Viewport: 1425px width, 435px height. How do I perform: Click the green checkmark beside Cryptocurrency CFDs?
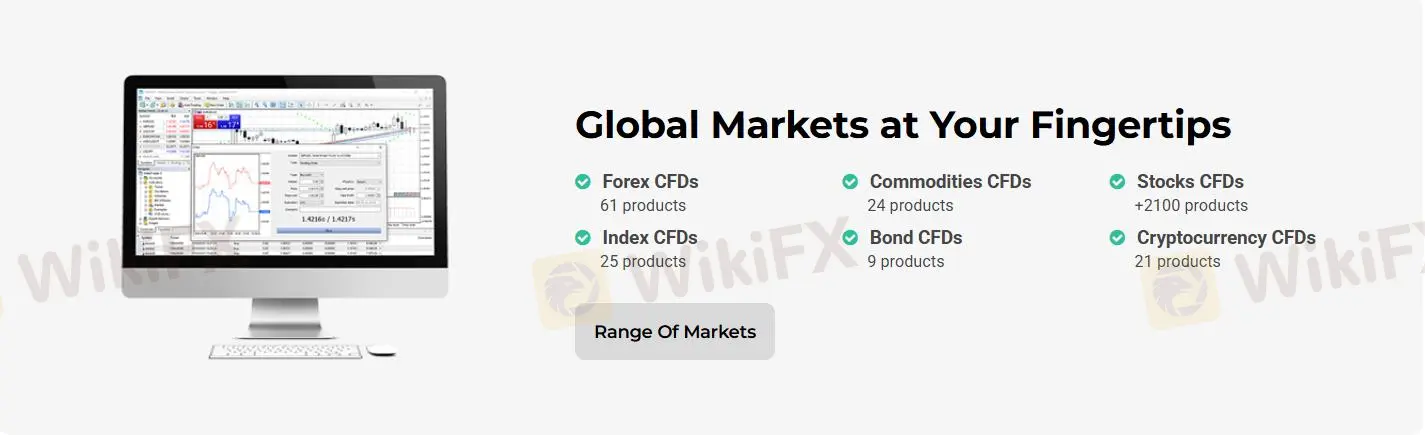click(x=1117, y=238)
